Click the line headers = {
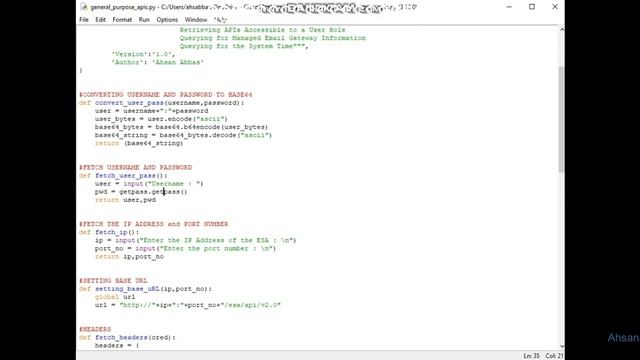 click(117, 346)
